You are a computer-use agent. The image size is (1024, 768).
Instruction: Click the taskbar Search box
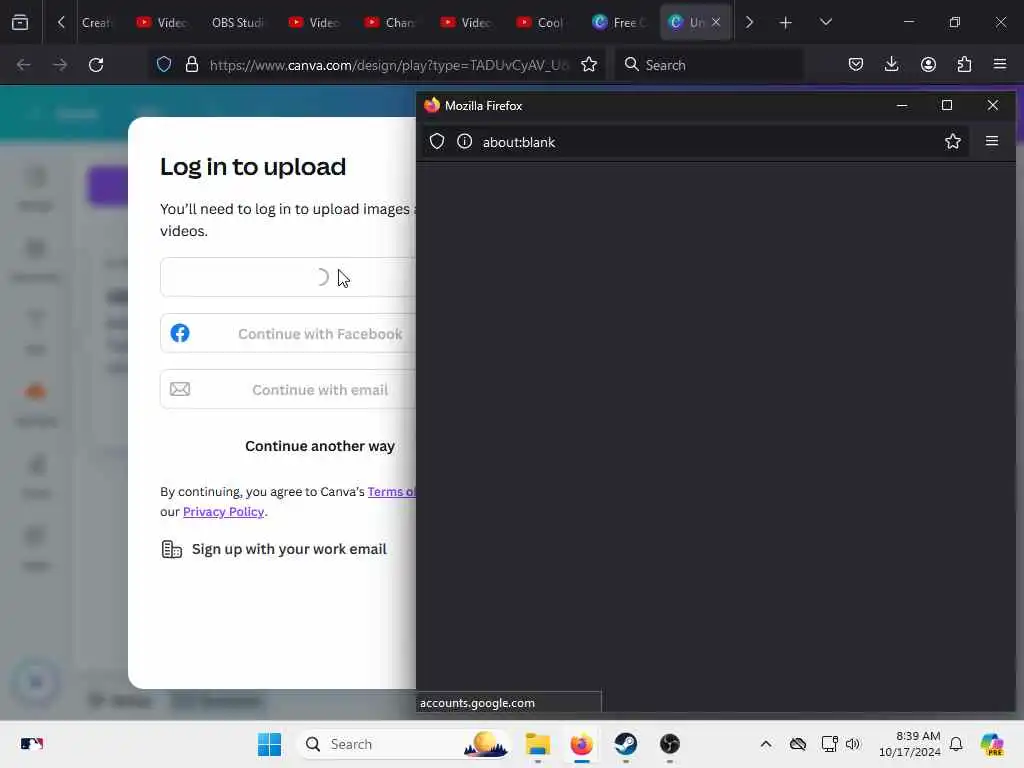405,744
